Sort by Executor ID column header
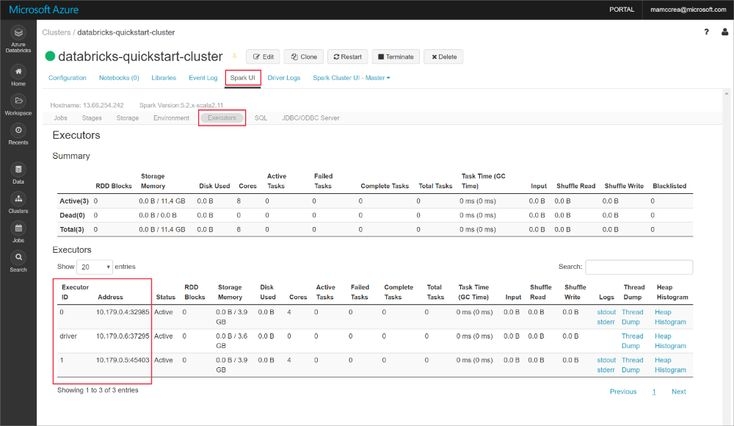734x426 pixels. pos(75,292)
